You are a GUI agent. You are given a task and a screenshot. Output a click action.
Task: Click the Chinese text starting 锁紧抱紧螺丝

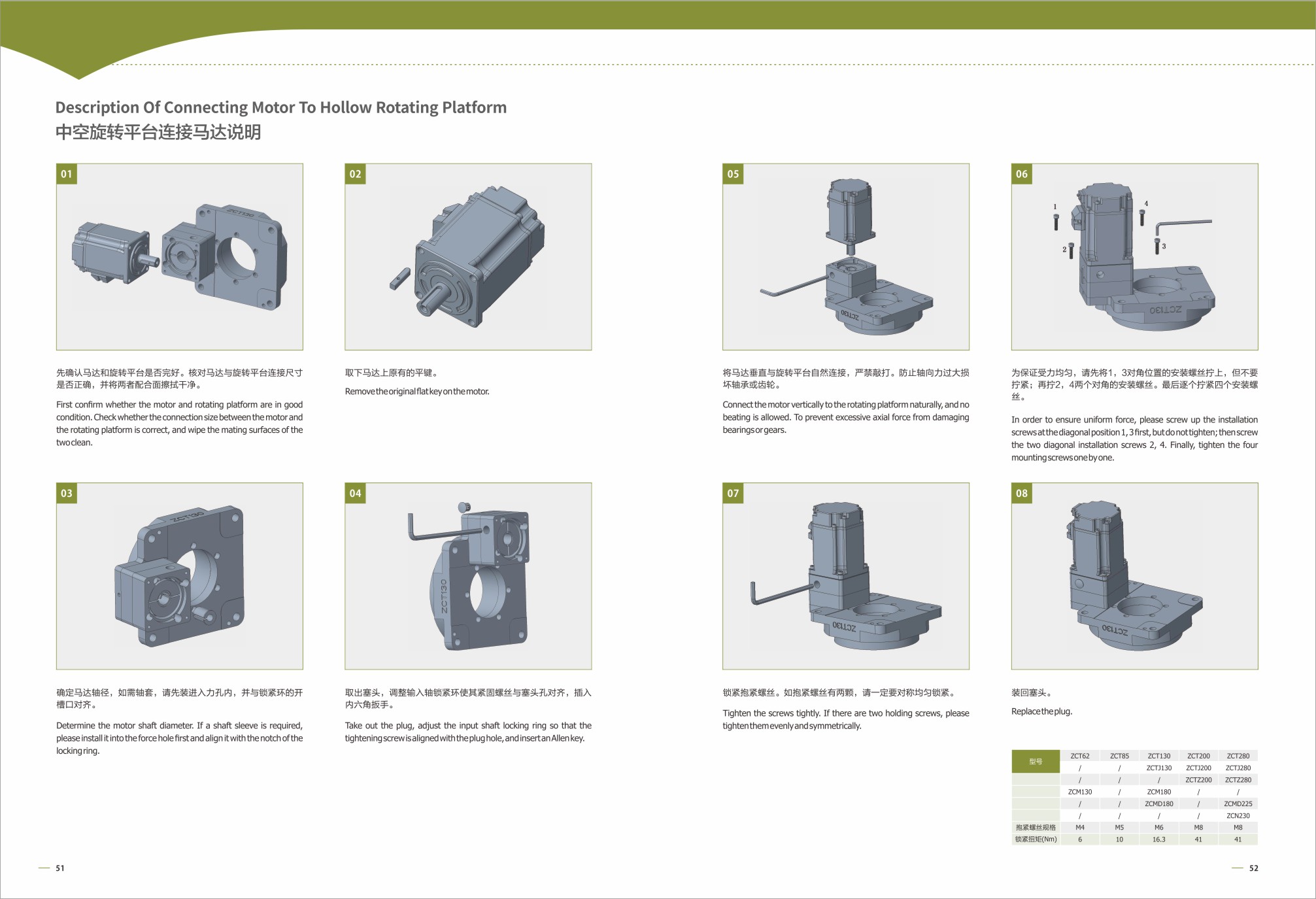coord(840,692)
